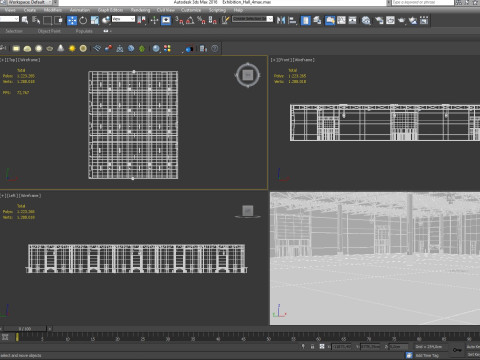Image resolution: width=480 pixels, height=360 pixels.
Task: Click the dome light icon
Action: click(27, 48)
